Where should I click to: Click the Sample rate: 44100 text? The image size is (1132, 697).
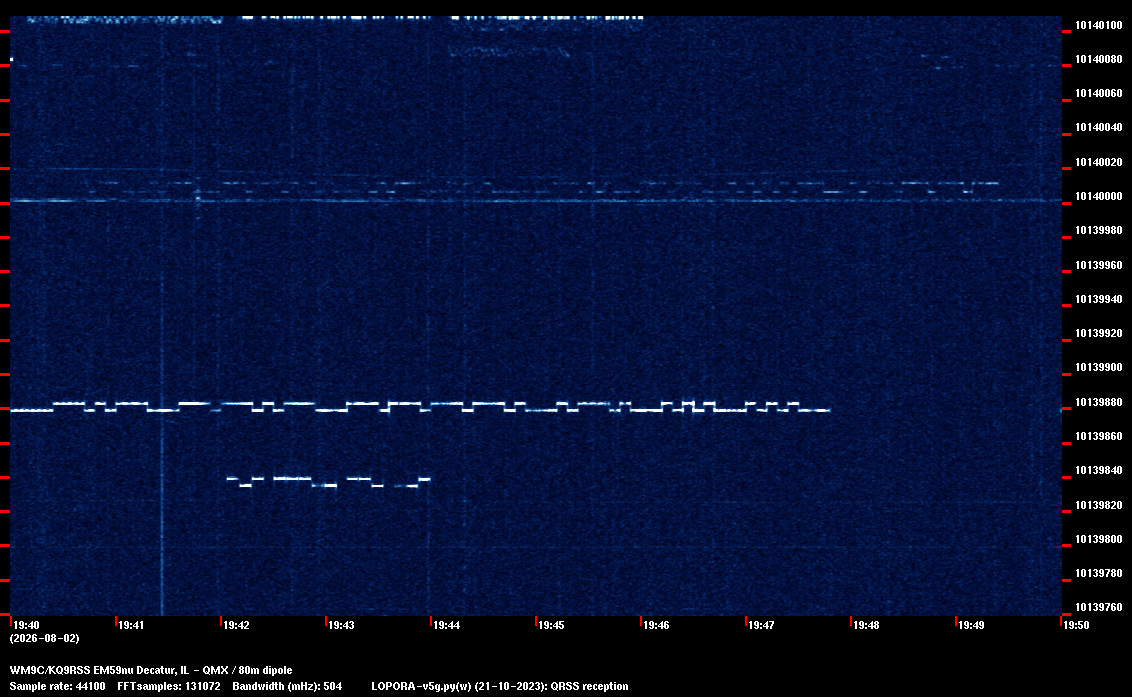57,686
